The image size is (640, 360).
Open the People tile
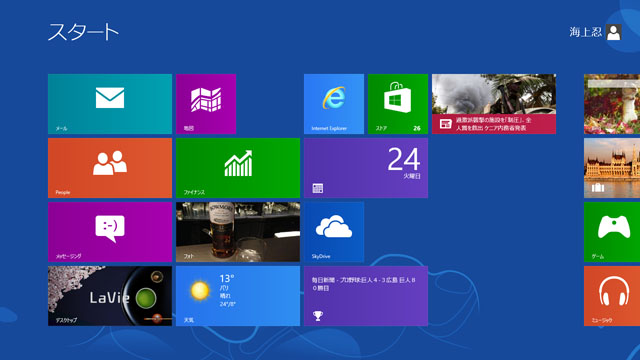coord(110,168)
